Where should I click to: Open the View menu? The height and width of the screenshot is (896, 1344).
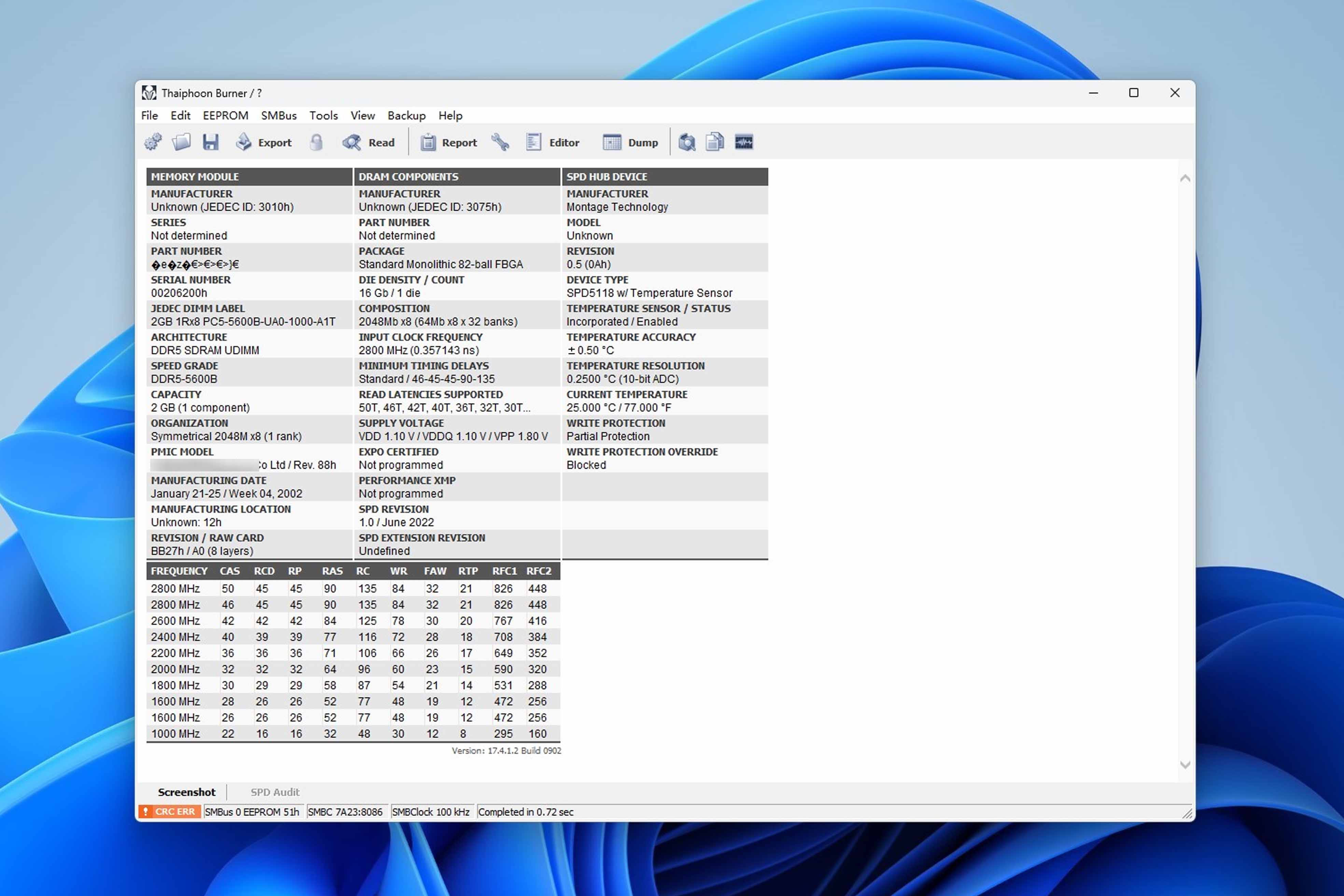coord(363,115)
